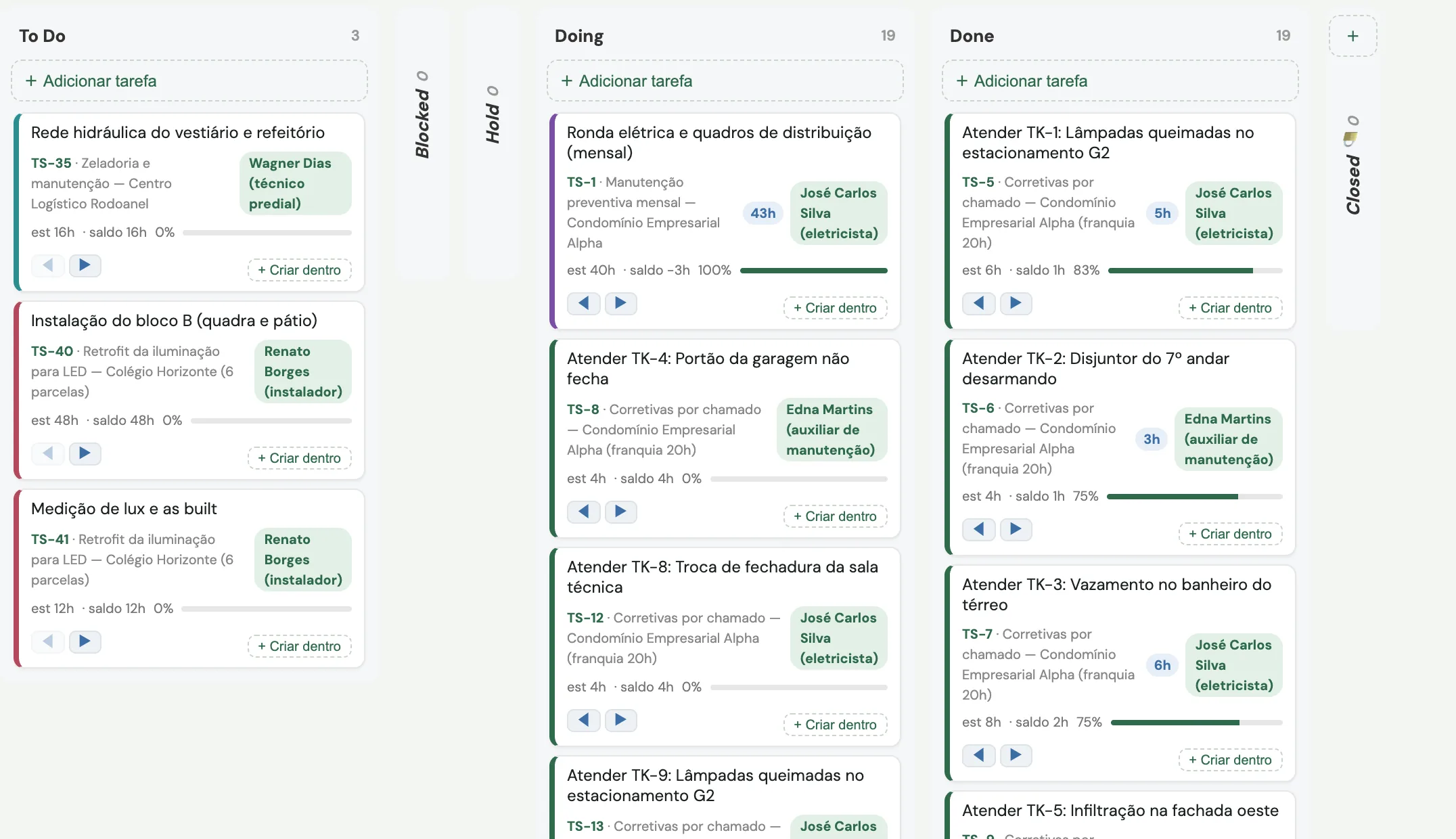Open the TS-1 task link

tap(582, 182)
